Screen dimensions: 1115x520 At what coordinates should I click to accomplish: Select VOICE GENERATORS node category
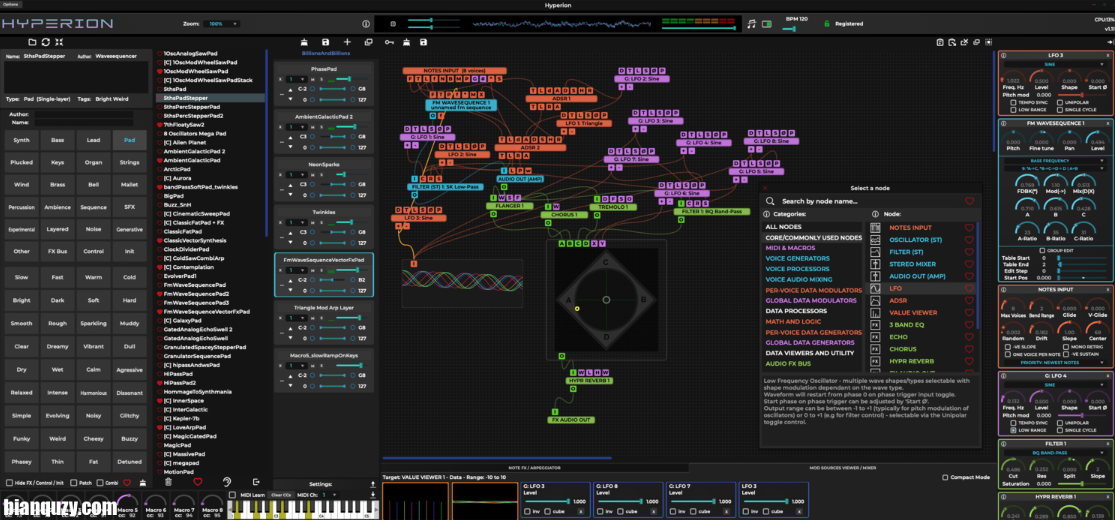tap(798, 258)
